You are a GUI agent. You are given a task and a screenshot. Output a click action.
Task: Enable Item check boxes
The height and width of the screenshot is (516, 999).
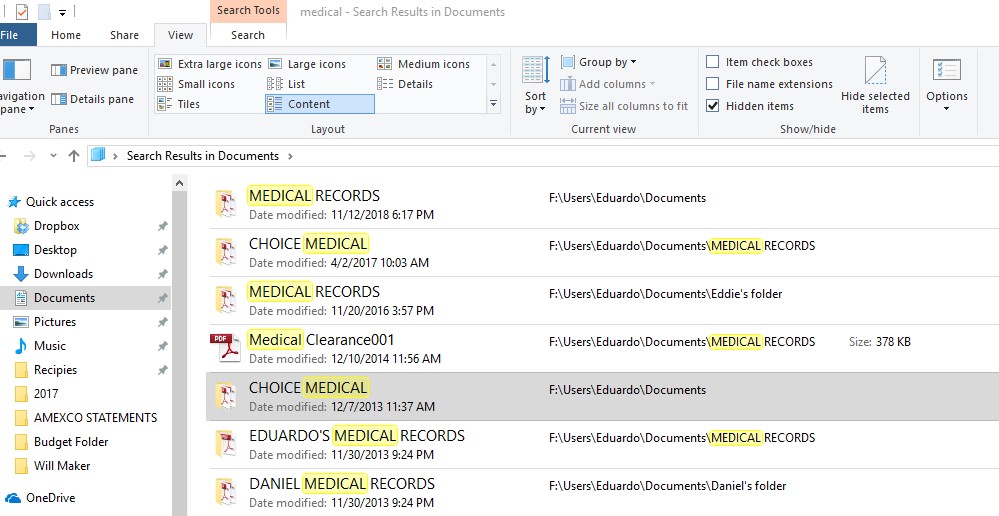[x=713, y=62]
